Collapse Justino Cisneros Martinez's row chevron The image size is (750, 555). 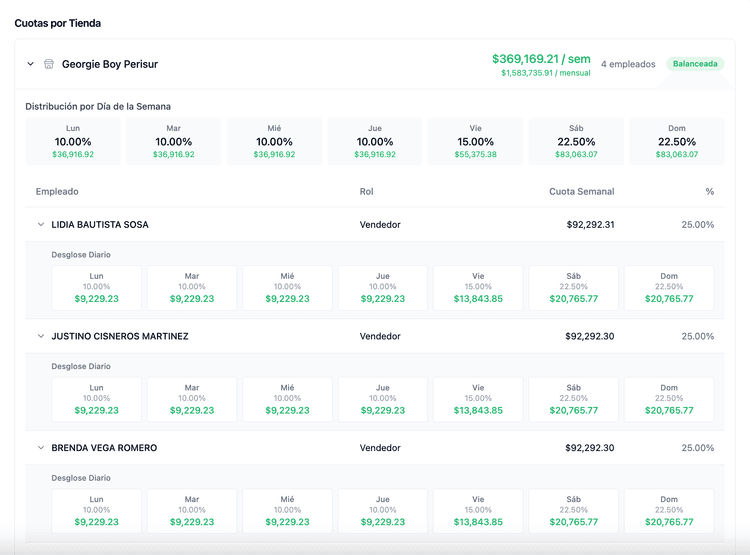(41, 337)
